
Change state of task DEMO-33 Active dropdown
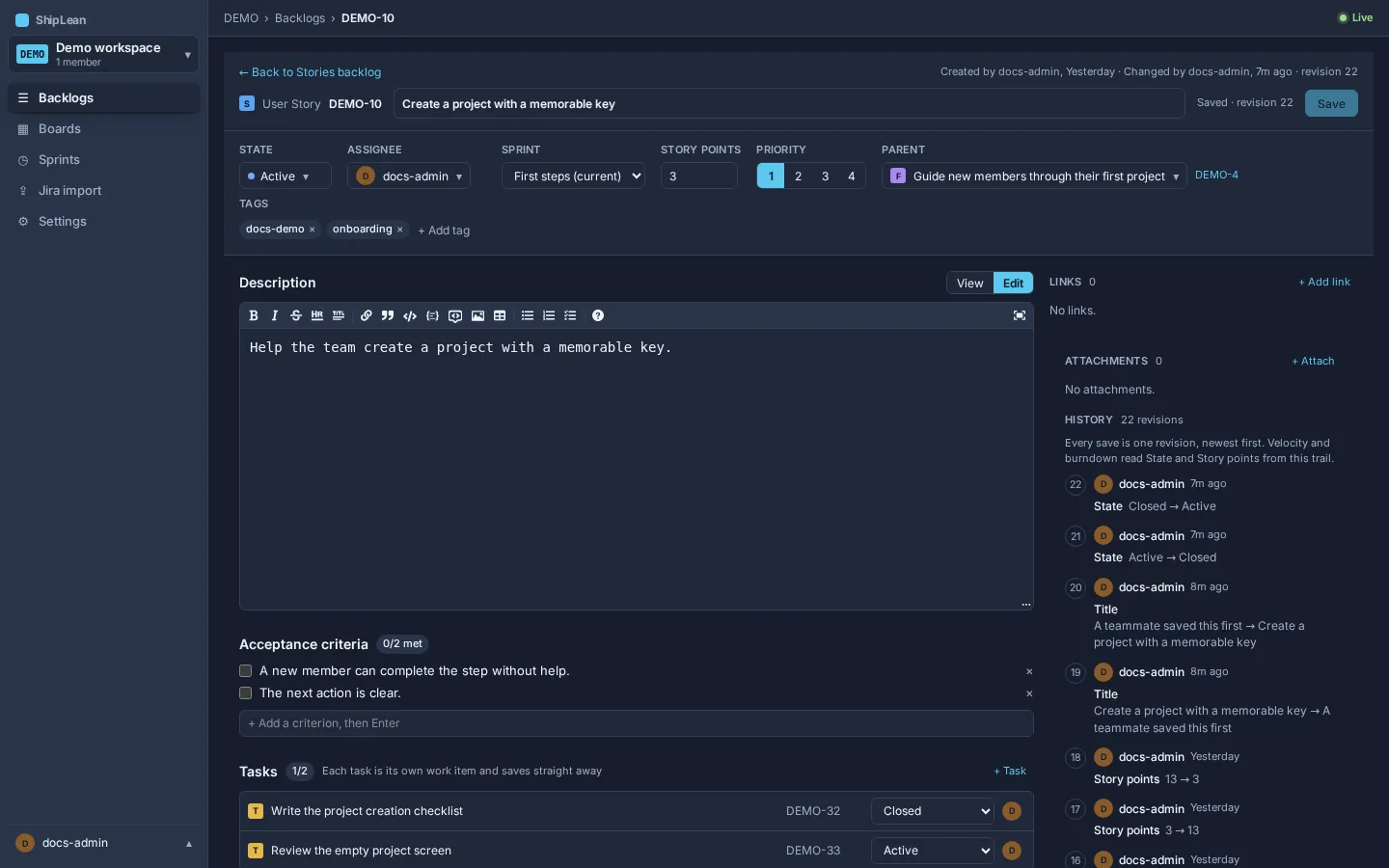point(933,851)
